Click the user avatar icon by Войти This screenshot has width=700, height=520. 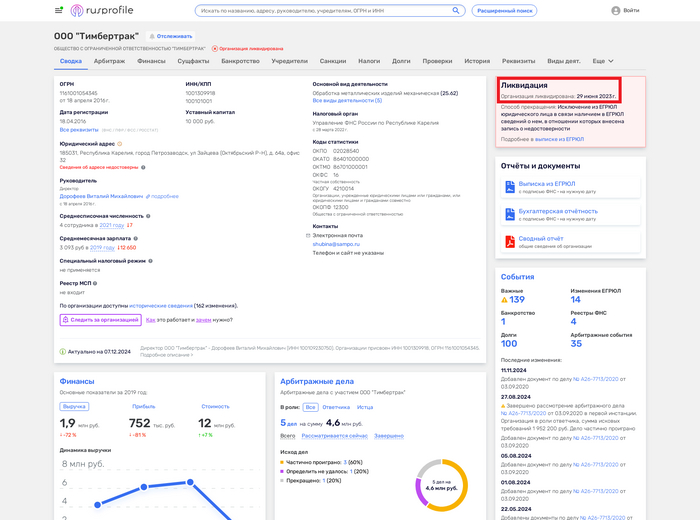(615, 11)
